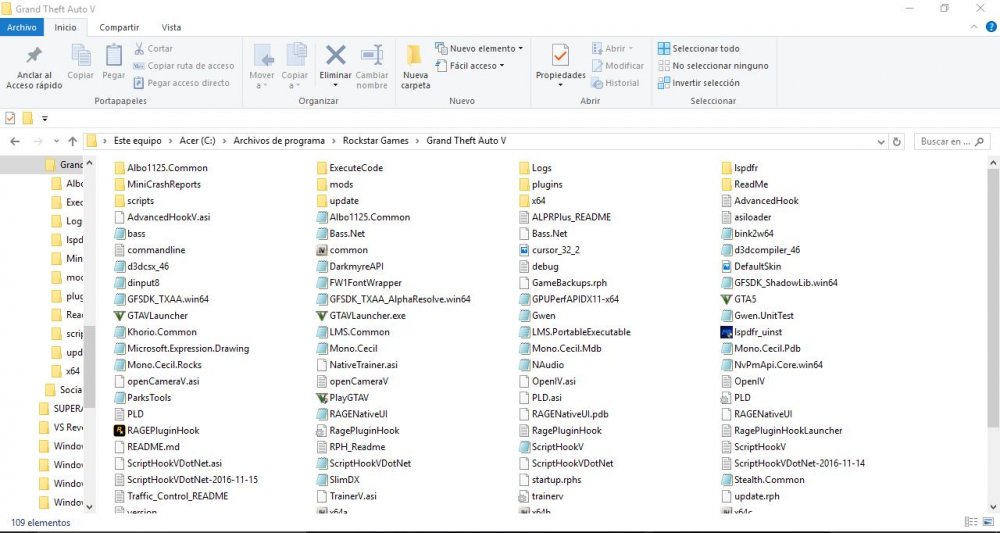Select the VS Rev folder in the sidebar
Image resolution: width=1000 pixels, height=533 pixels.
(61, 427)
